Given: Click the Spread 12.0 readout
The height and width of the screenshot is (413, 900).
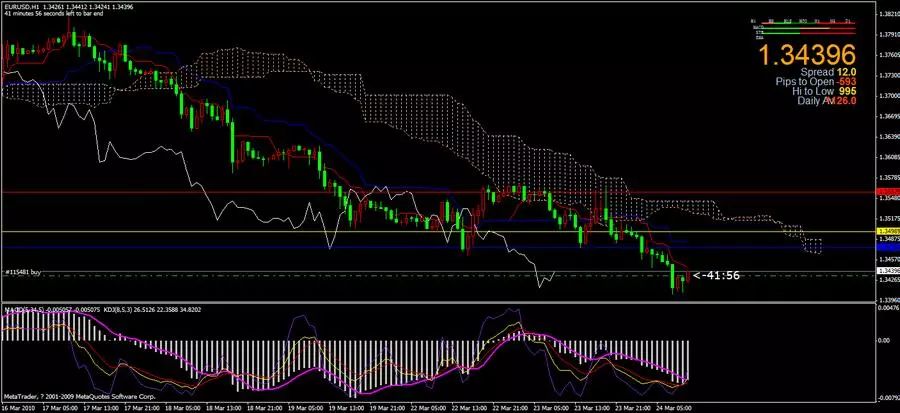Looking at the screenshot, I should tap(829, 72).
